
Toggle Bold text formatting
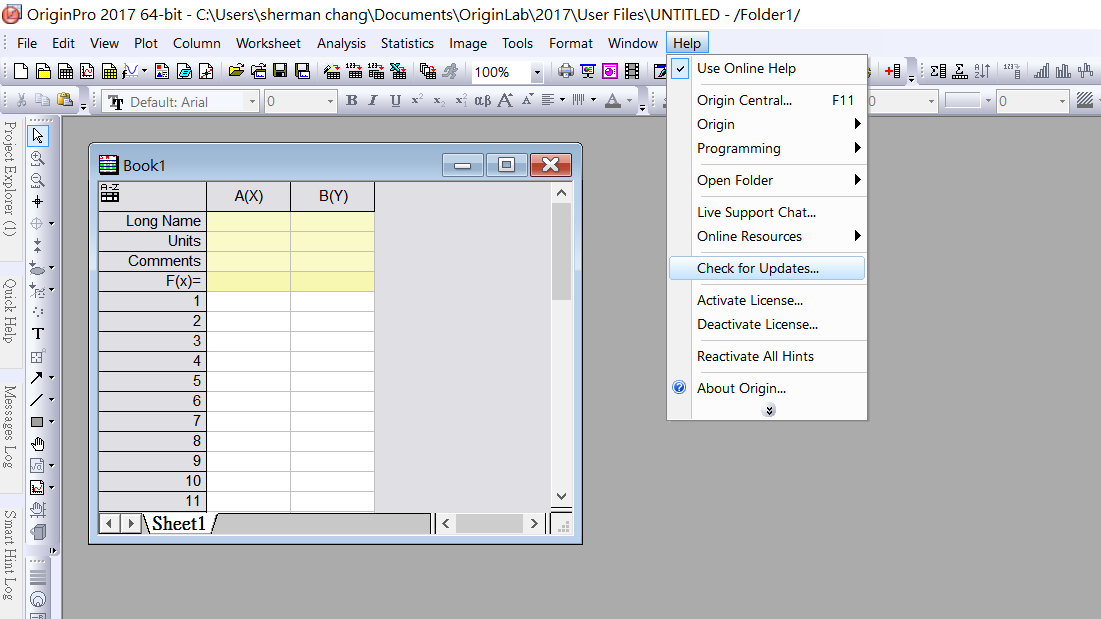pyautogui.click(x=351, y=101)
